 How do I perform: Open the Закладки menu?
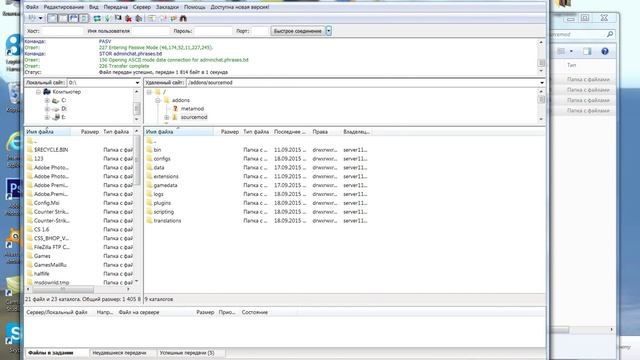tap(167, 7)
